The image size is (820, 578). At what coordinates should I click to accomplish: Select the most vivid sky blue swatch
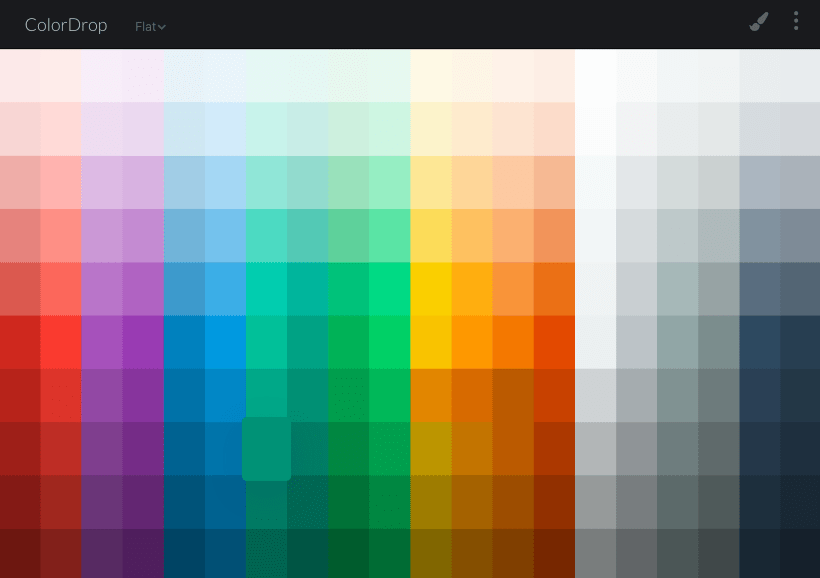[x=225, y=341]
